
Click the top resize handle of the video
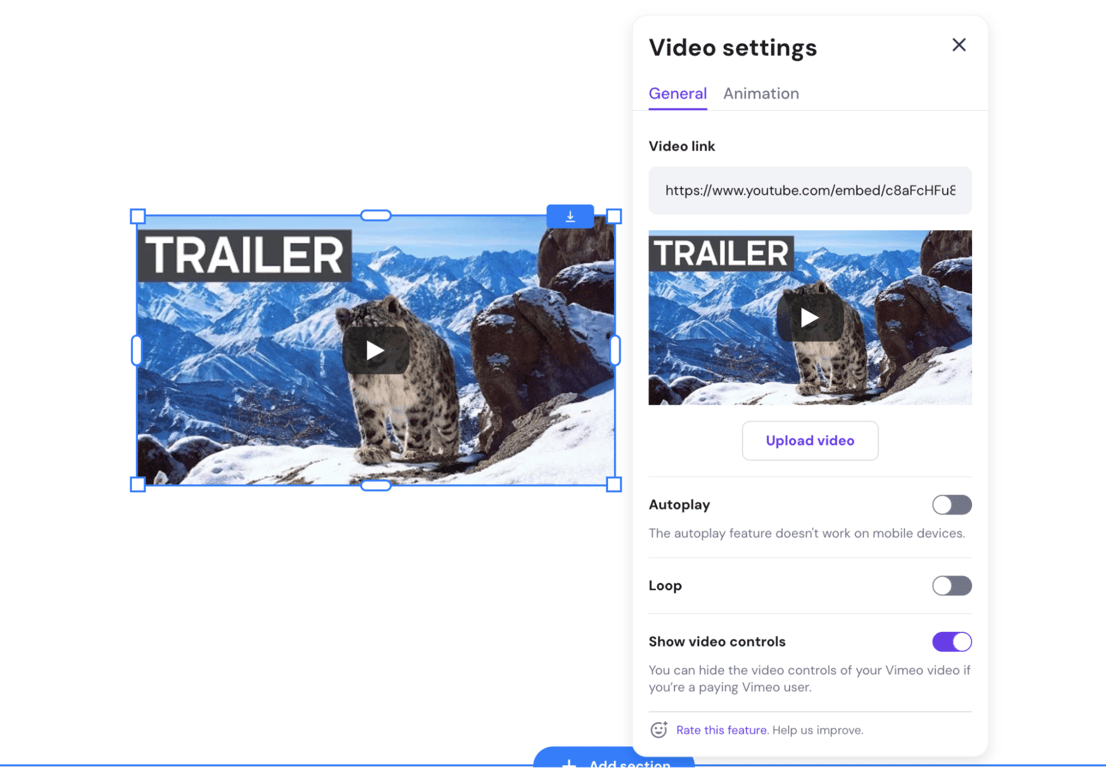(376, 214)
